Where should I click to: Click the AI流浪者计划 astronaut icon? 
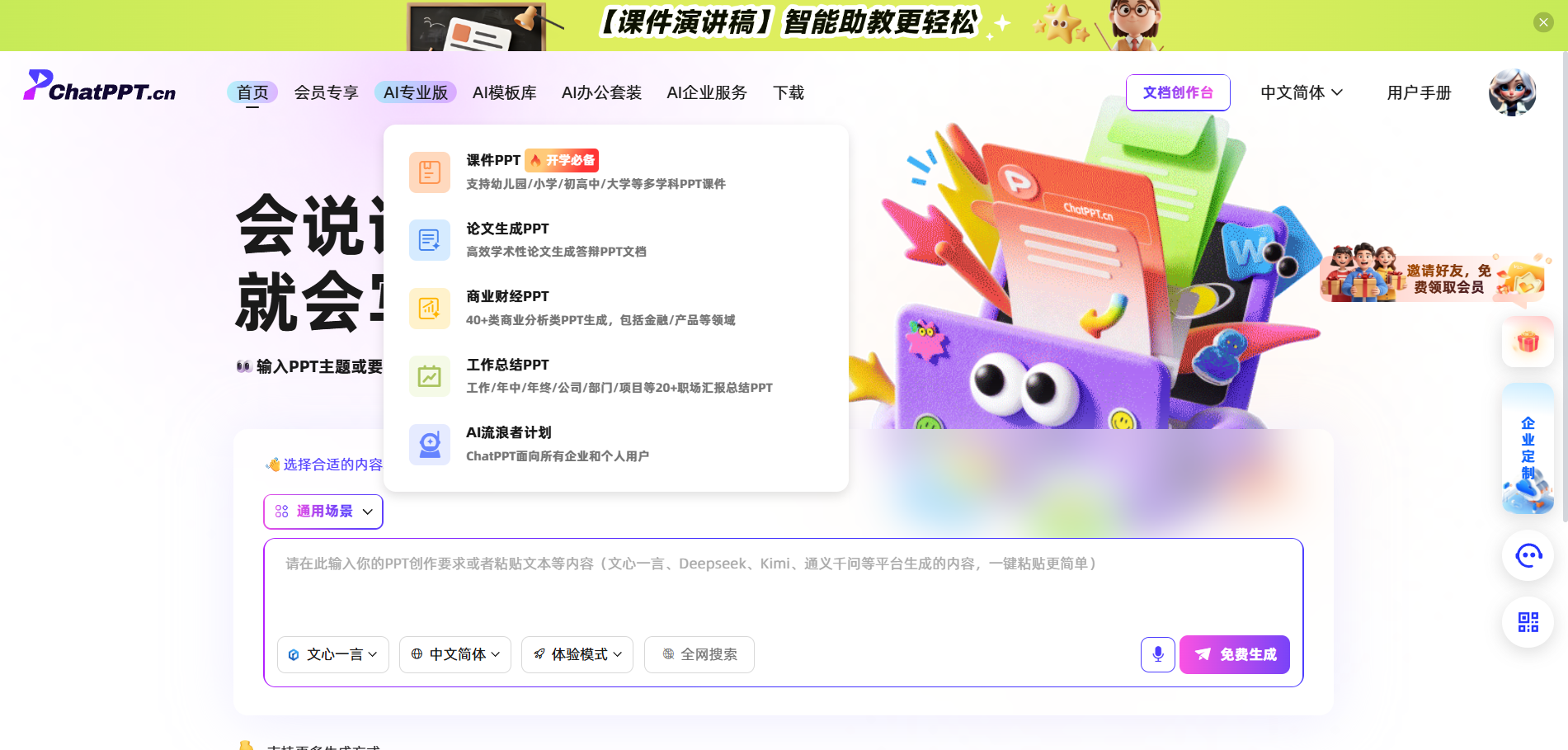[x=429, y=445]
